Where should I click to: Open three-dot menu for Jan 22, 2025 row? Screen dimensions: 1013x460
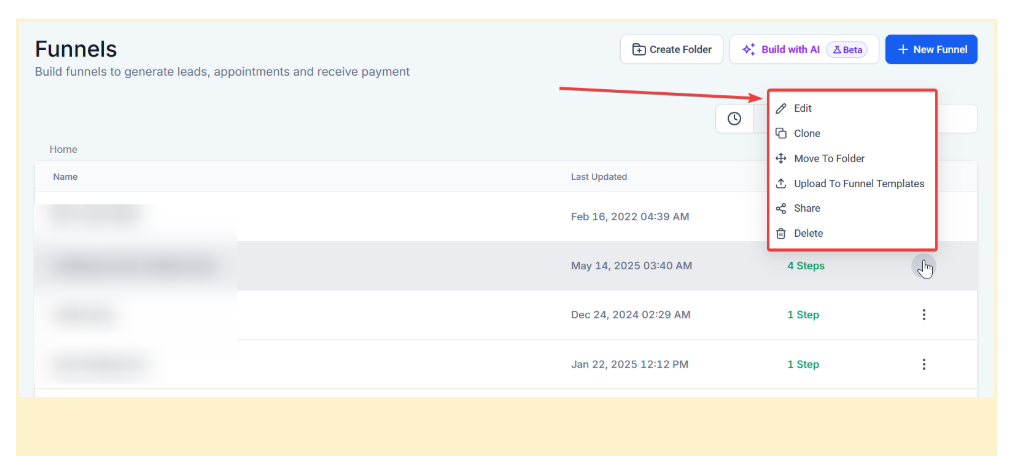click(x=923, y=364)
